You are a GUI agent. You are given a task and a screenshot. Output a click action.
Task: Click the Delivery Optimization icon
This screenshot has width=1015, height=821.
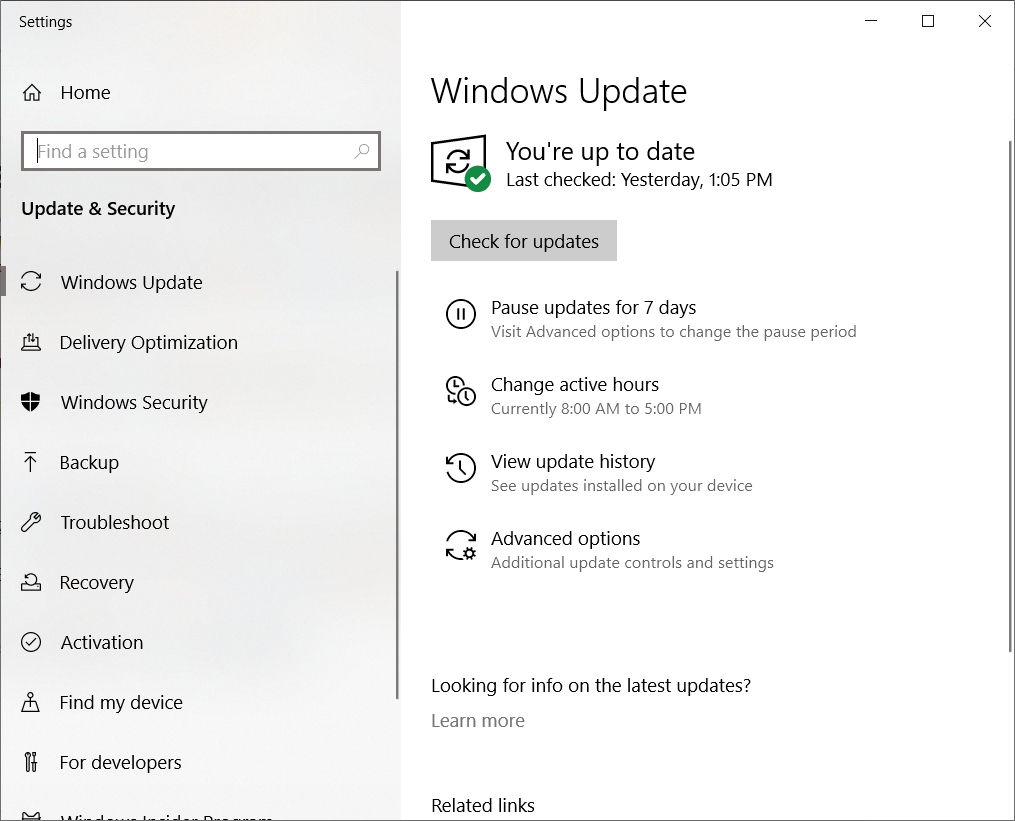pyautogui.click(x=31, y=343)
